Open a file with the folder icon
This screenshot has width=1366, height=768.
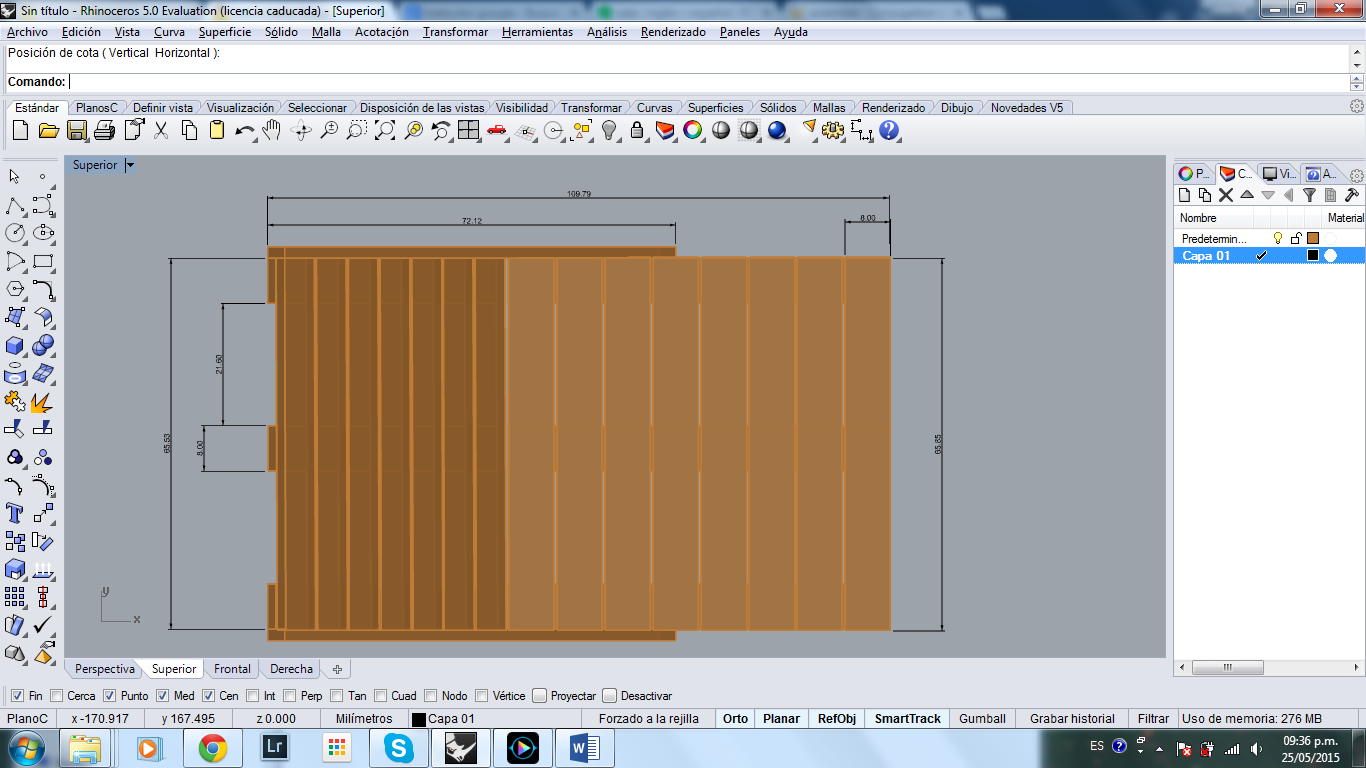point(48,130)
